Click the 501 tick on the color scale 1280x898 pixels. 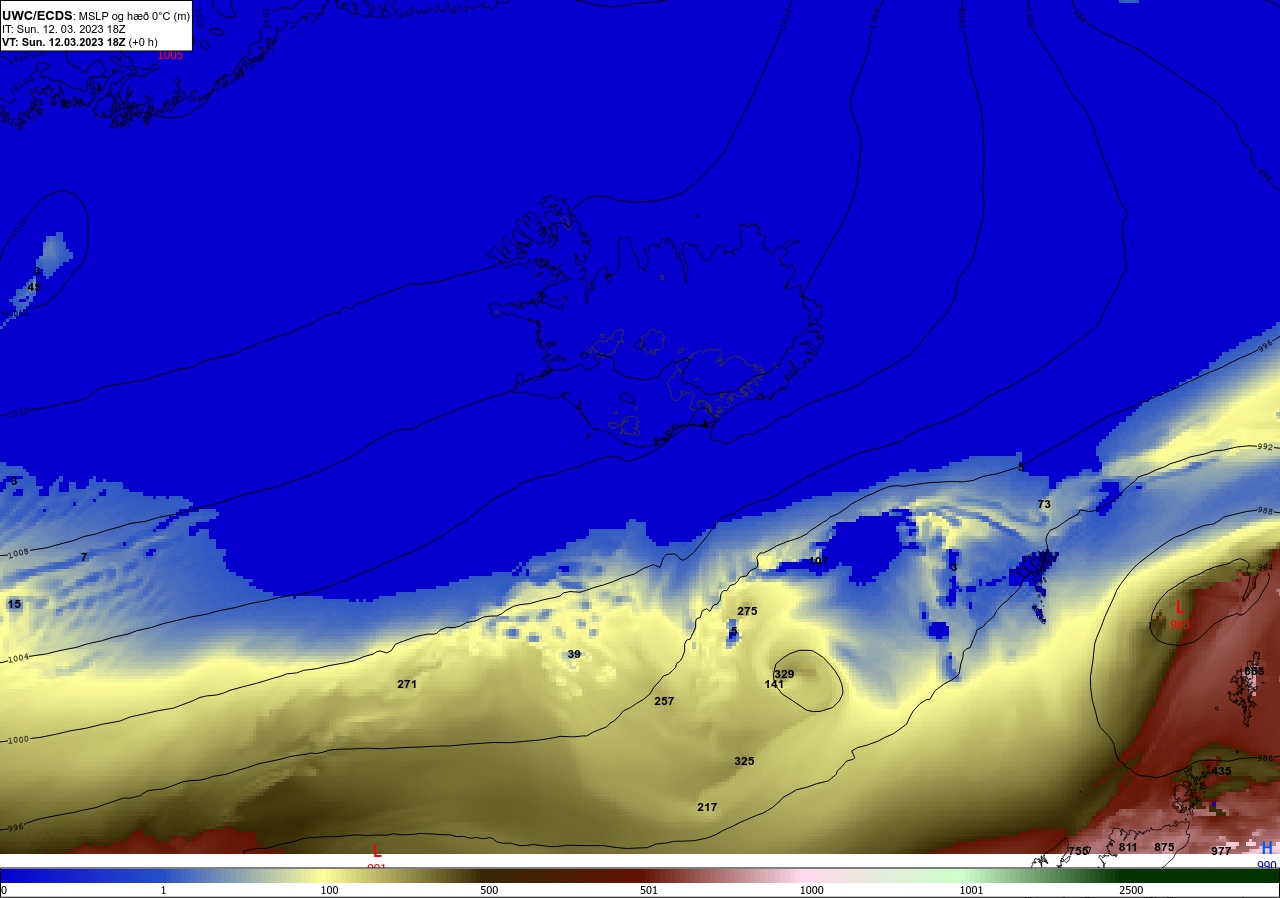click(x=649, y=890)
